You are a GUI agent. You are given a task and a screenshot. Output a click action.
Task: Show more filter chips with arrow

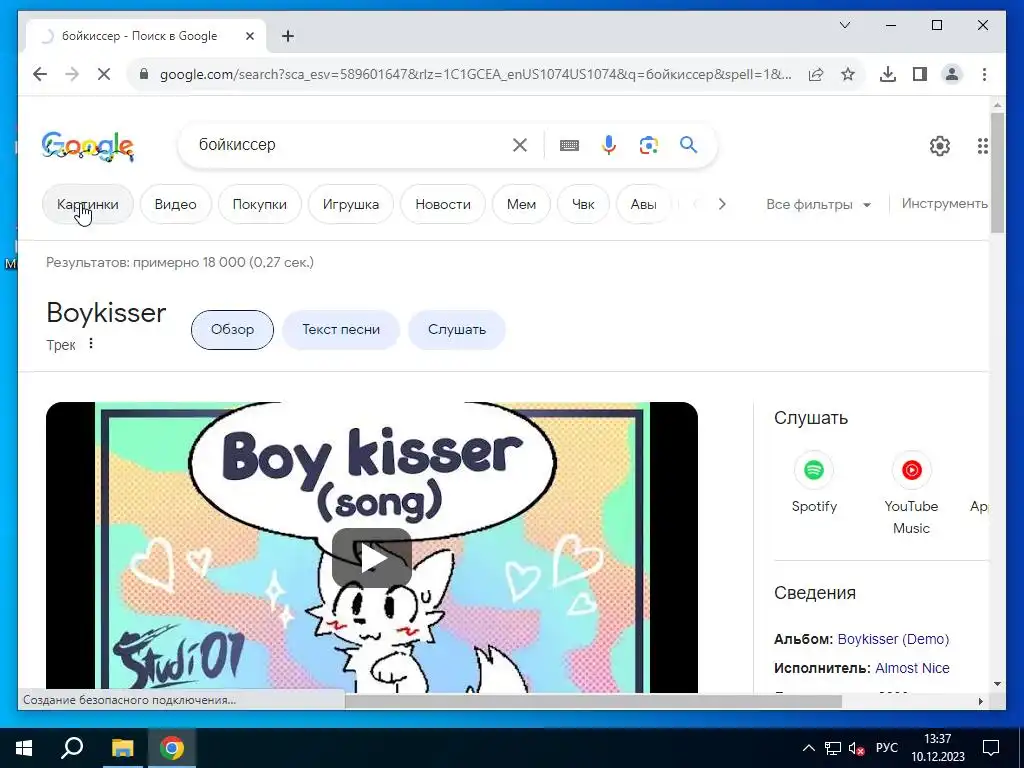[x=722, y=204]
